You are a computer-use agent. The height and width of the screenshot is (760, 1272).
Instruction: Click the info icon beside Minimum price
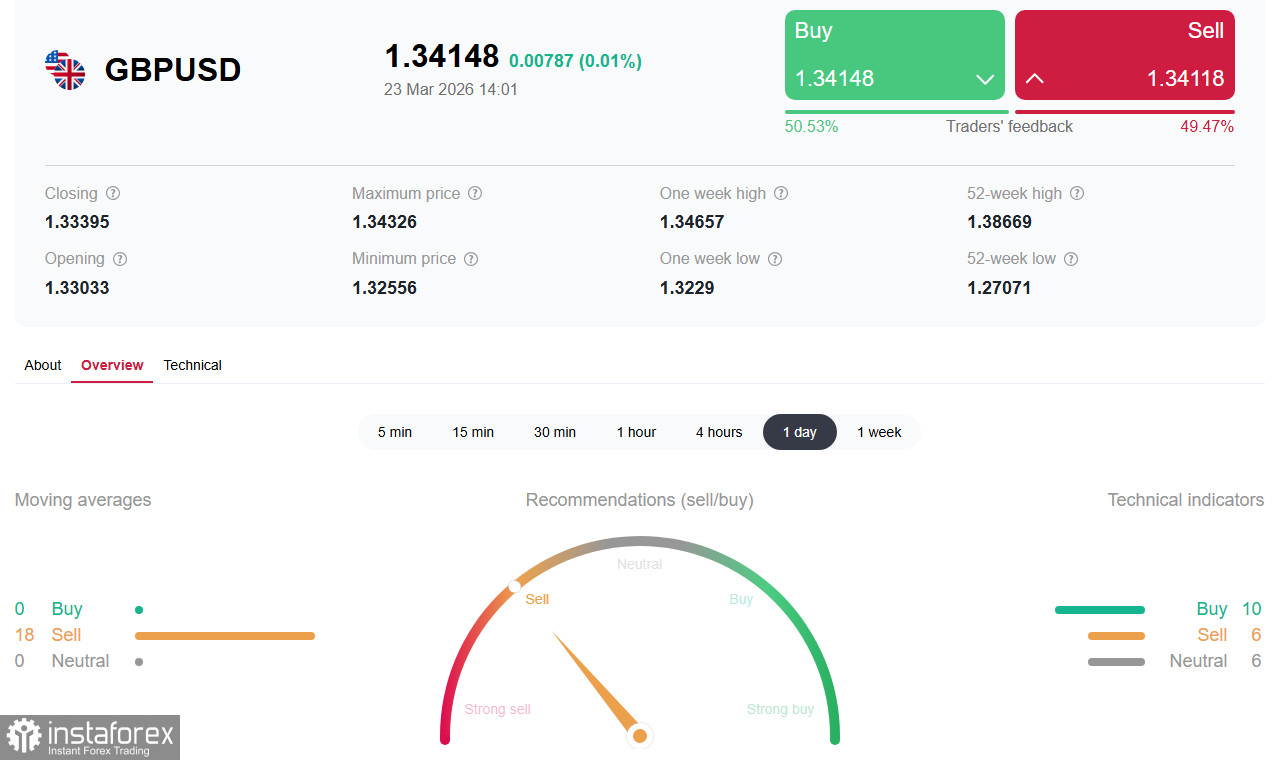tap(471, 259)
